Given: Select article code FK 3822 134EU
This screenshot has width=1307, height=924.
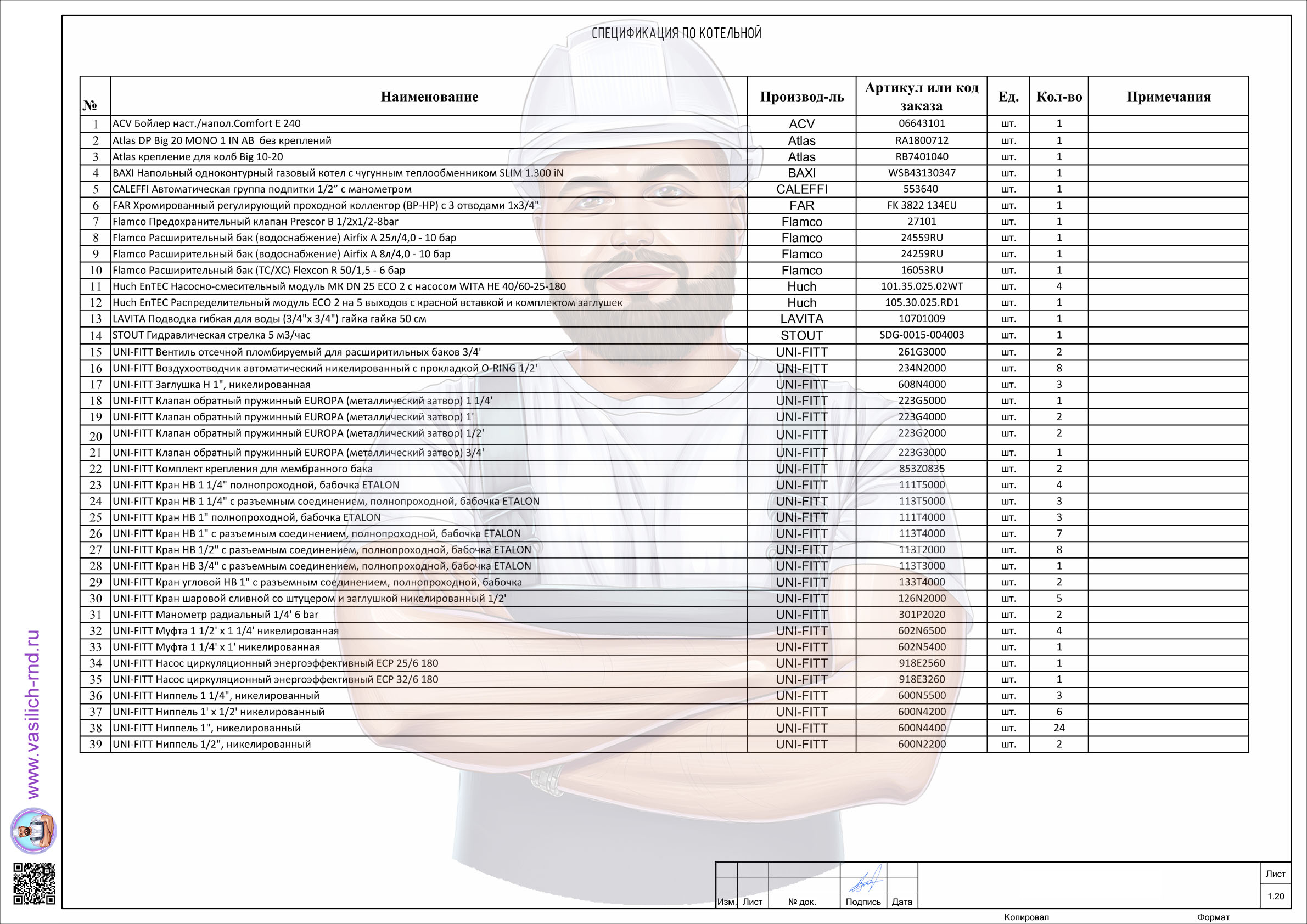Looking at the screenshot, I should [922, 205].
